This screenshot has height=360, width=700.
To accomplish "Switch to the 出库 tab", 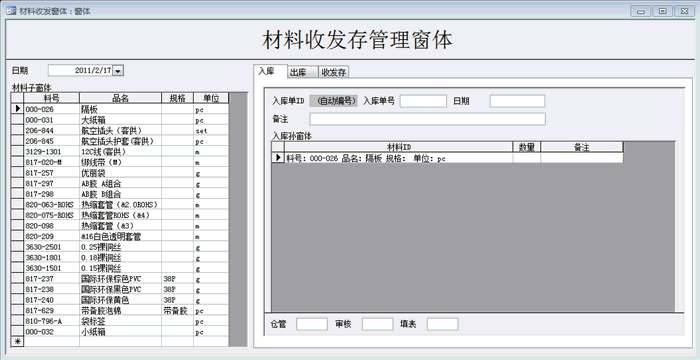I will coord(303,72).
